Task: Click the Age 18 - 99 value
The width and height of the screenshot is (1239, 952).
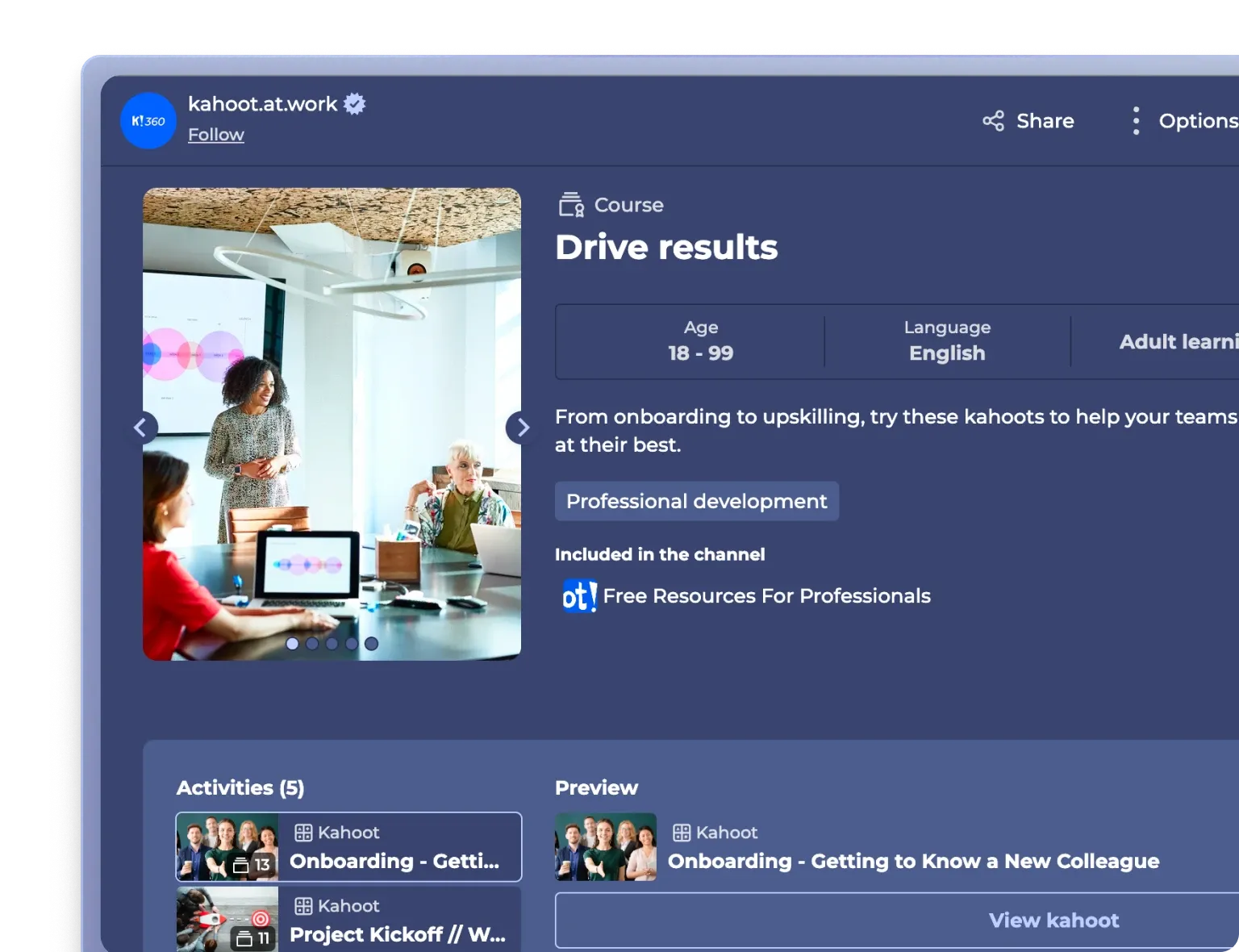Action: 700,353
